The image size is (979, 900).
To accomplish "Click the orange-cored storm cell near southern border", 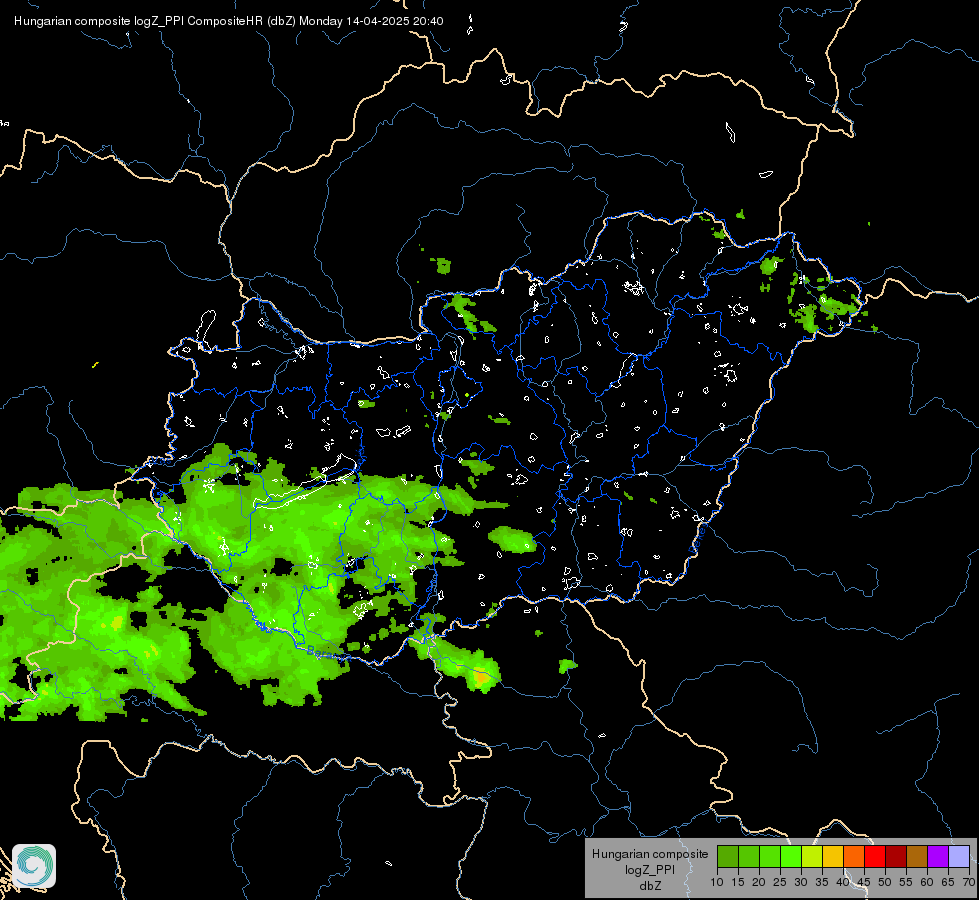I will 480,677.
